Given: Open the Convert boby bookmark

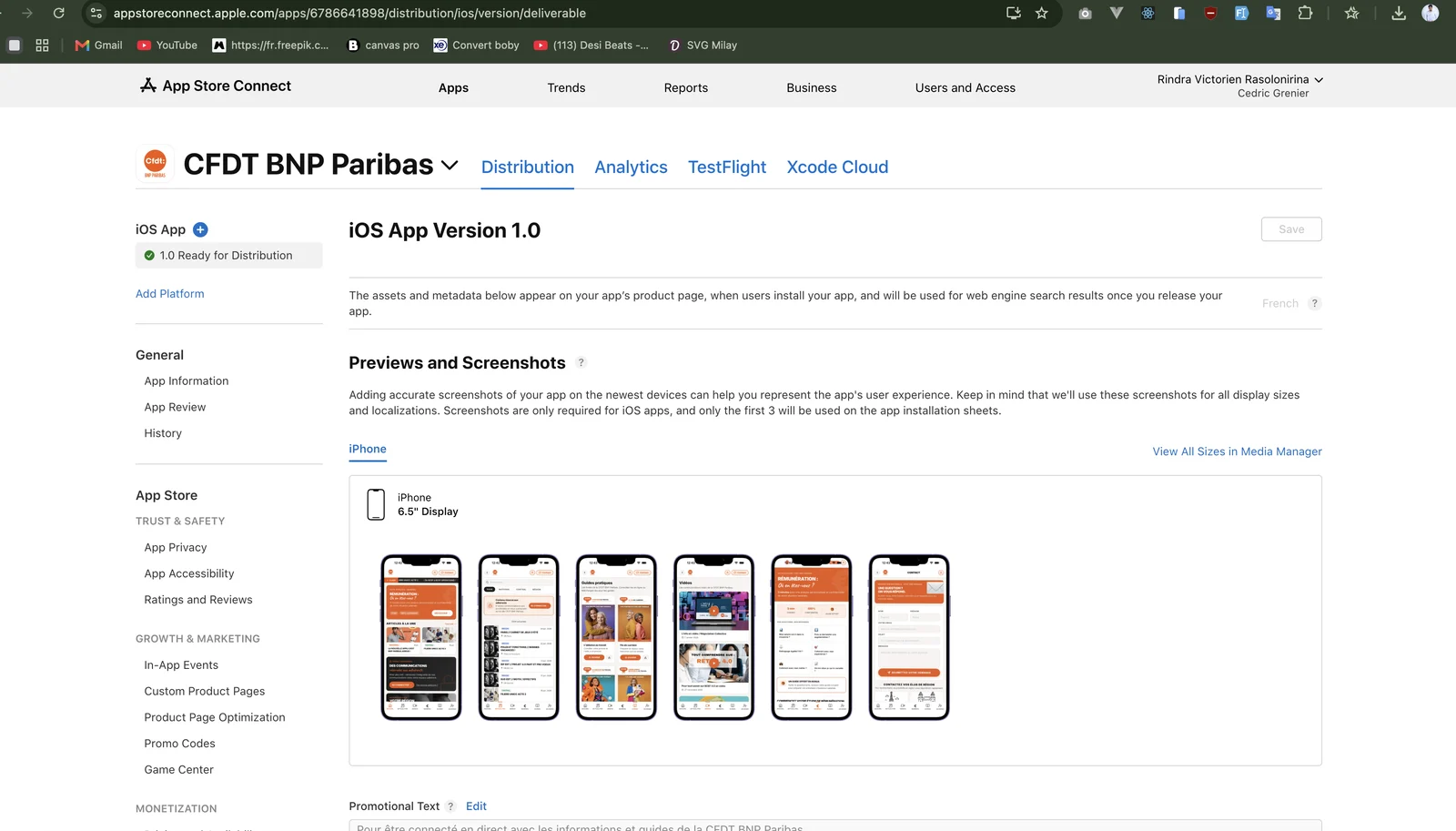Looking at the screenshot, I should click(476, 45).
